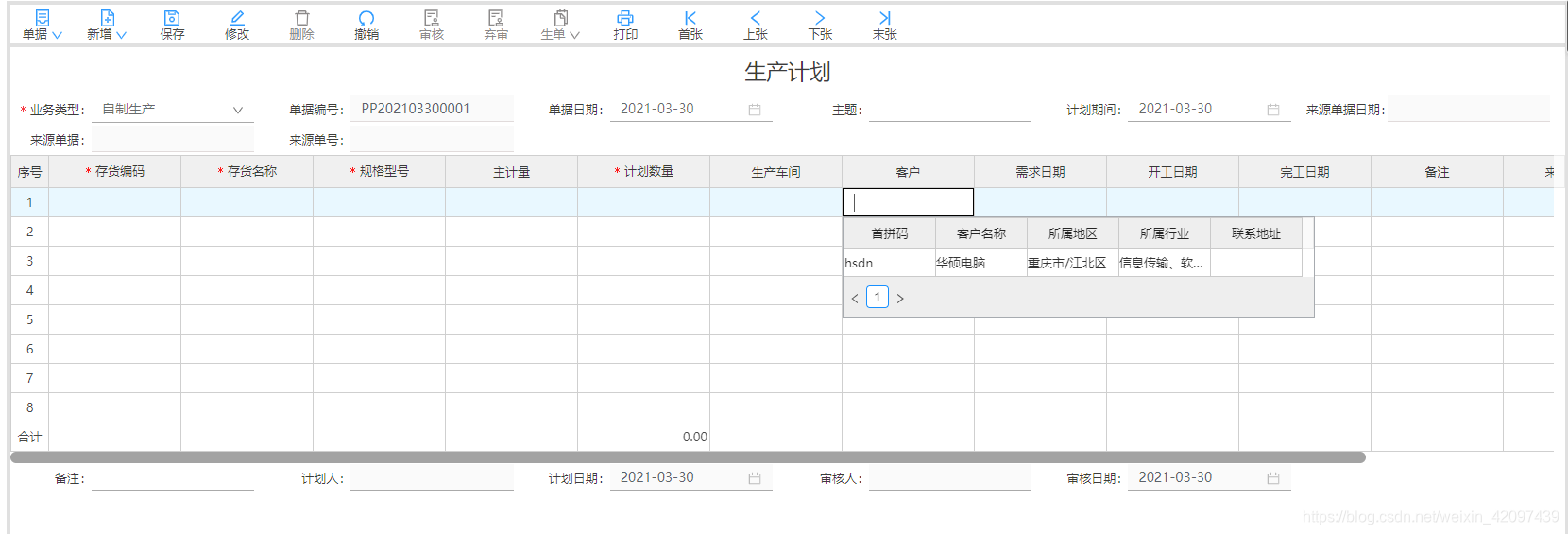Select the 完工日期 column header
The width and height of the screenshot is (1568, 534).
click(x=1304, y=172)
